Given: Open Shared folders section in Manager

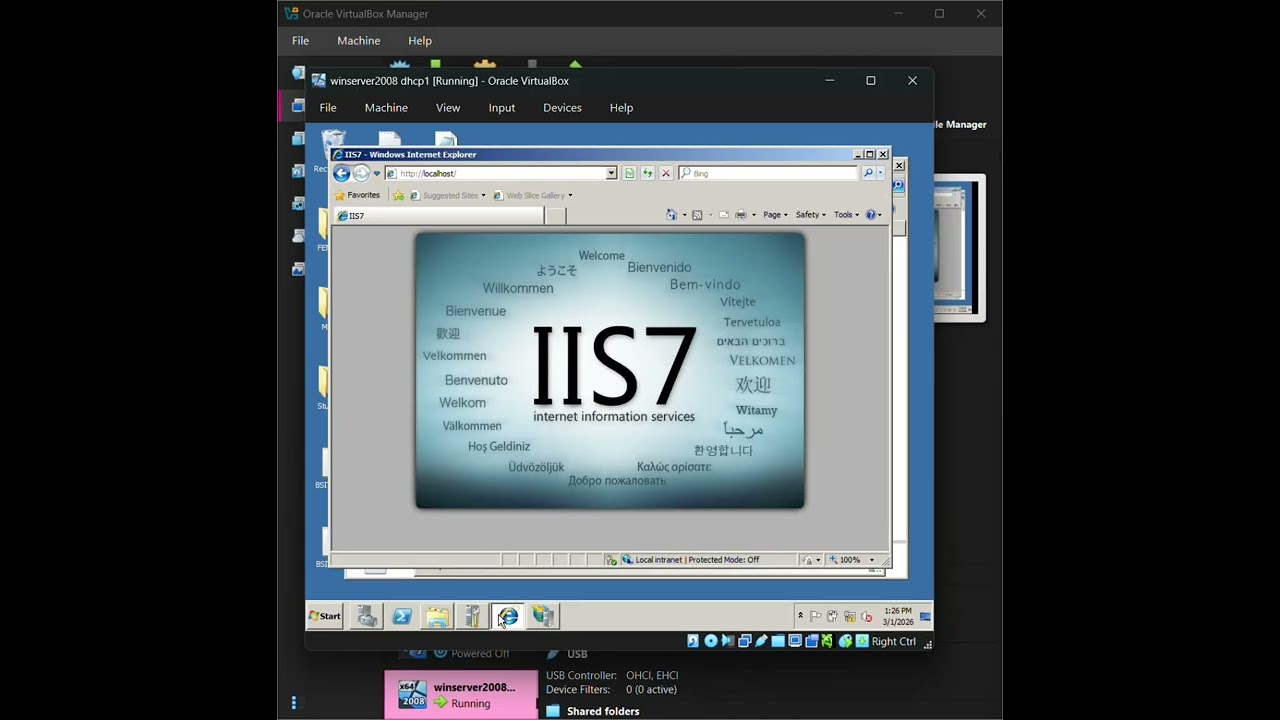Looking at the screenshot, I should point(603,711).
